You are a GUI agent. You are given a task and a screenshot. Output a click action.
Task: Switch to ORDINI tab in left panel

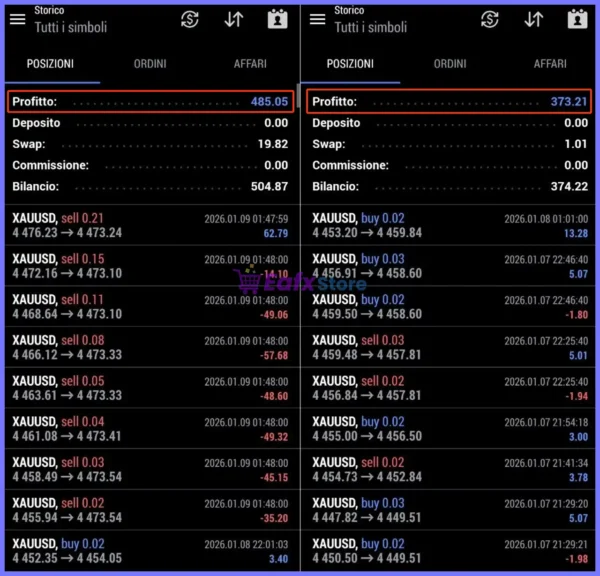(x=150, y=64)
